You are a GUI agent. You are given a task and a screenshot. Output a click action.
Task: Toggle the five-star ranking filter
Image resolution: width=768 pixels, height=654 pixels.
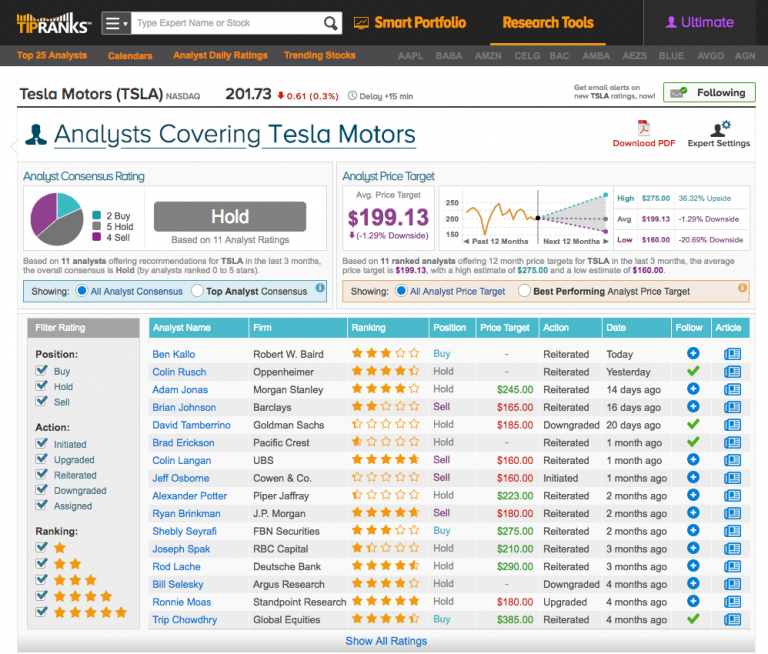[42, 611]
